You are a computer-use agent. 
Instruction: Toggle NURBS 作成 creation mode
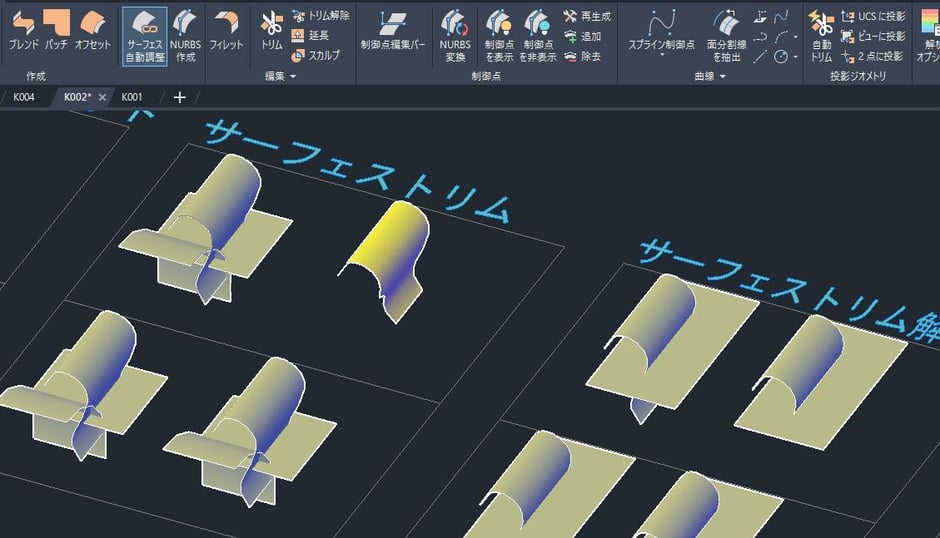coord(185,36)
